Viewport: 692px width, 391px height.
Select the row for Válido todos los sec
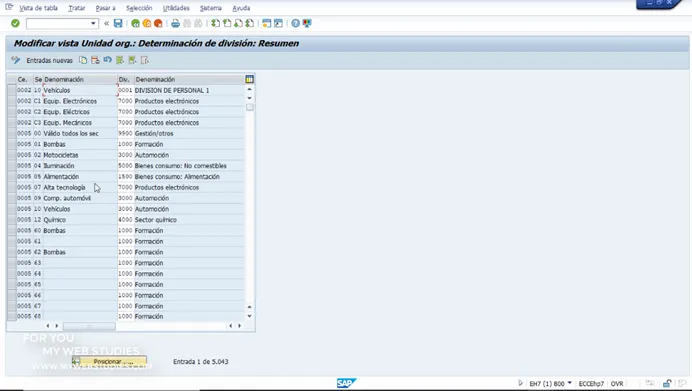[x=12, y=133]
